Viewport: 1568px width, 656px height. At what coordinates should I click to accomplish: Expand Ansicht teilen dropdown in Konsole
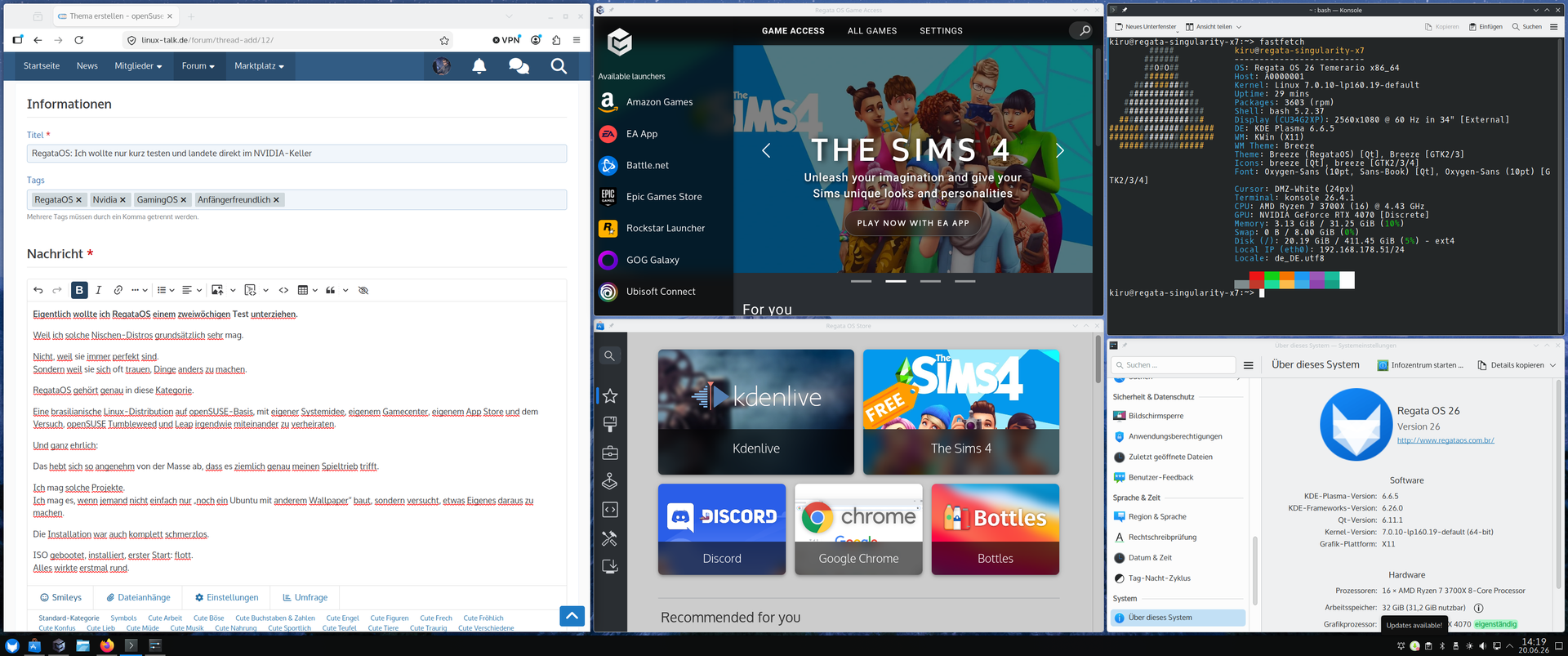click(1214, 27)
